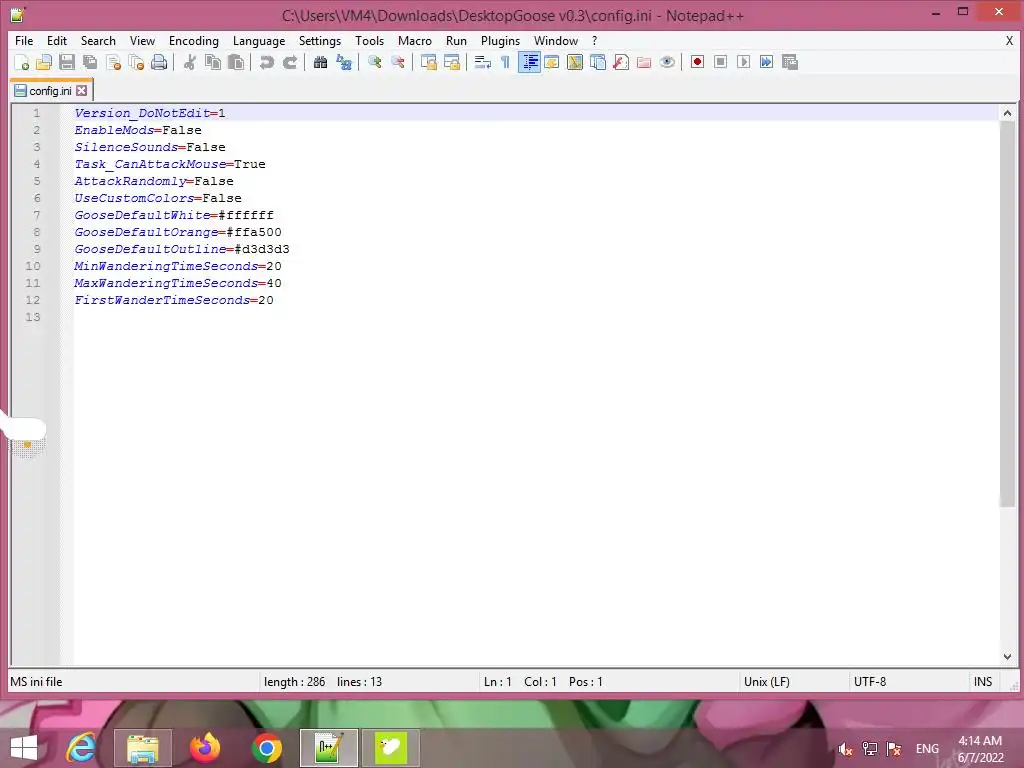
Task: Open the Document List toolbar icon
Action: (598, 62)
